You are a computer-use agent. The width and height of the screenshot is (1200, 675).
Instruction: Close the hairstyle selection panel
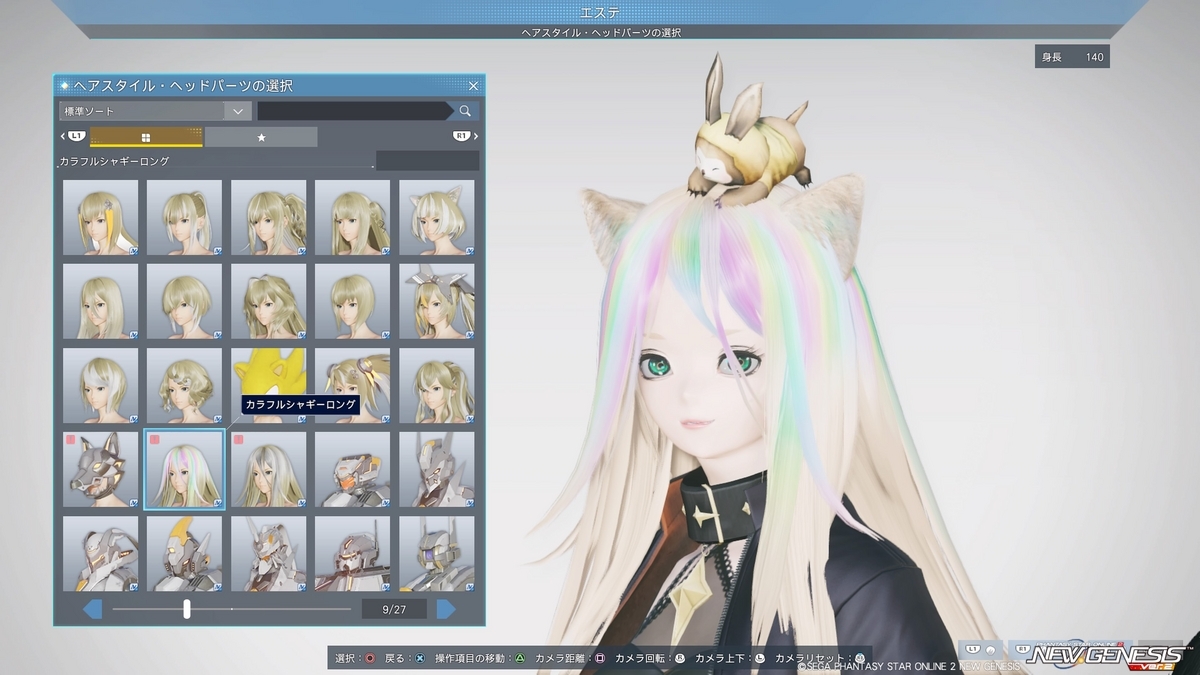[473, 86]
